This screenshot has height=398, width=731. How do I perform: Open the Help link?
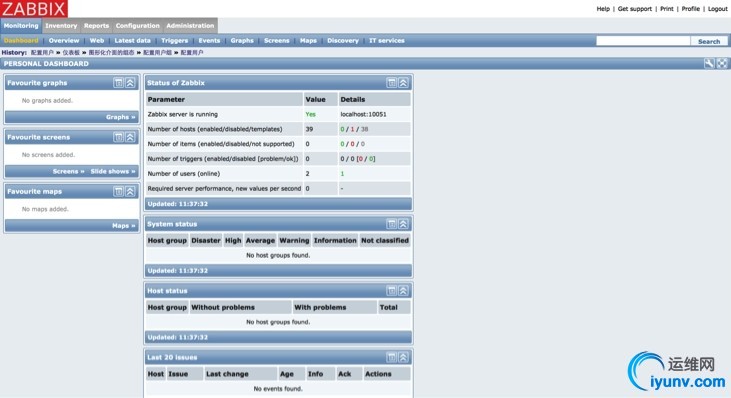point(603,8)
